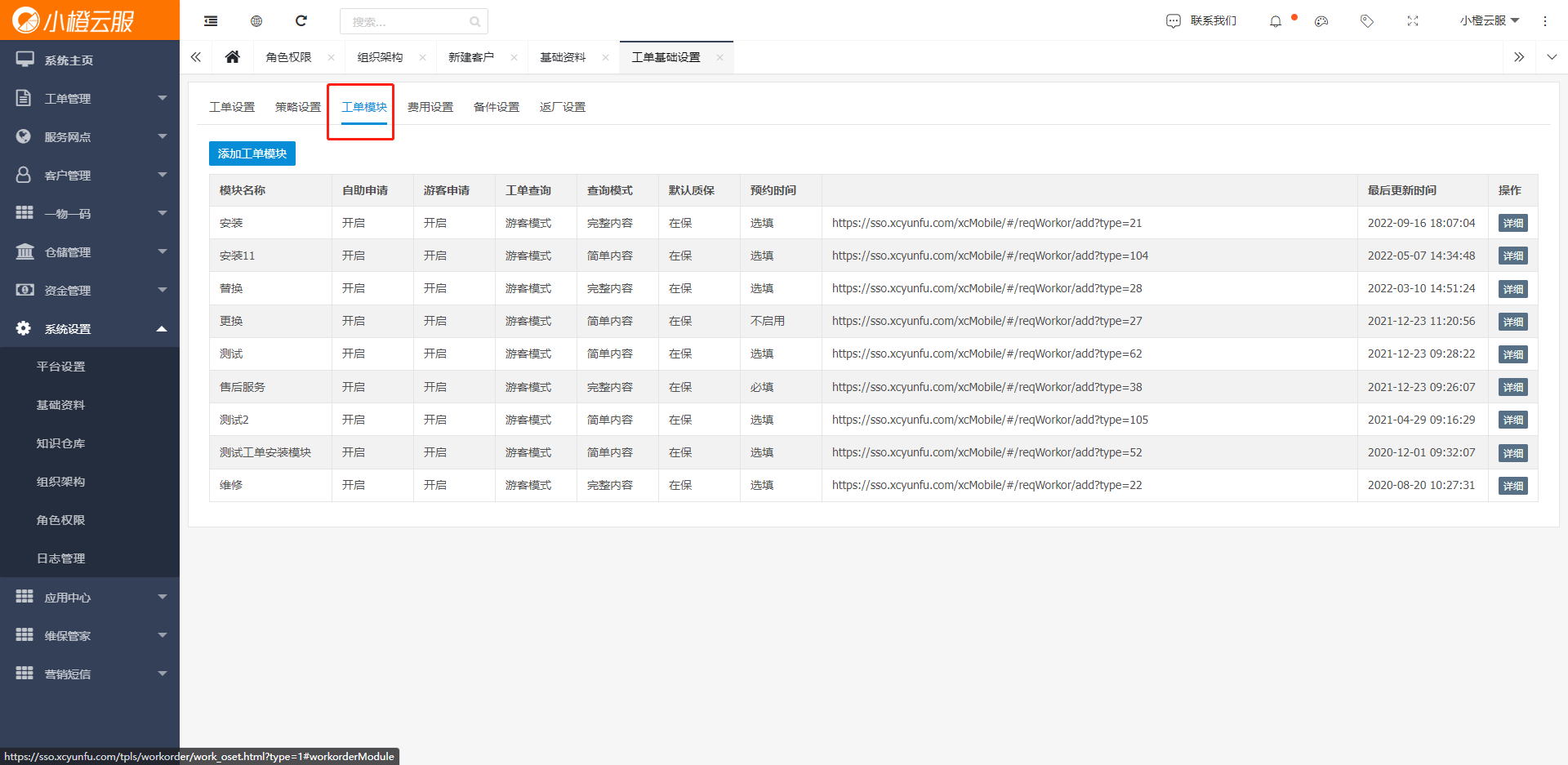Viewport: 1568px width, 765px height.
Task: Open 详细 for the 更换 row
Action: coord(1513,322)
